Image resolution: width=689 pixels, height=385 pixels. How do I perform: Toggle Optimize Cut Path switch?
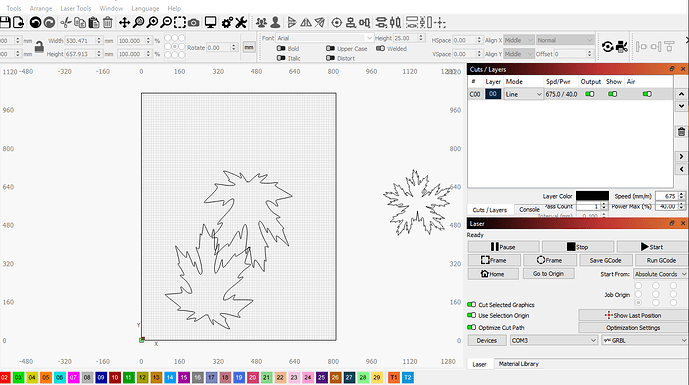click(471, 327)
